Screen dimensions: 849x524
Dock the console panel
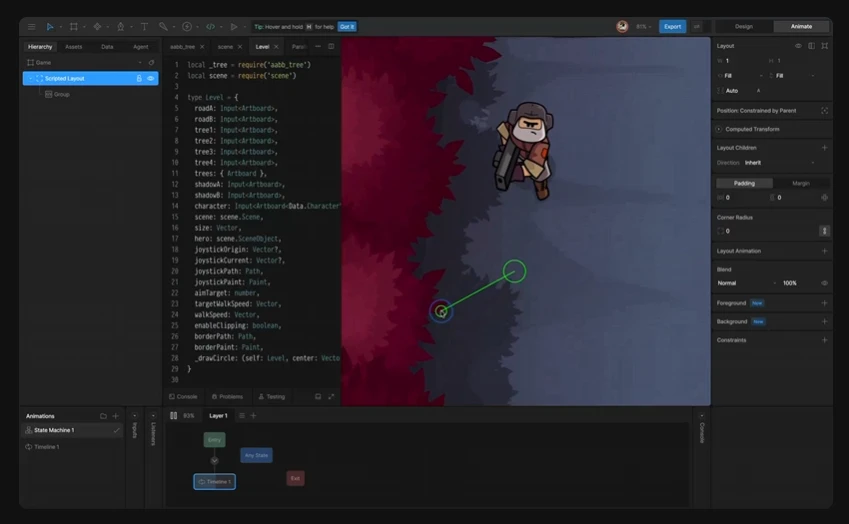coord(318,397)
